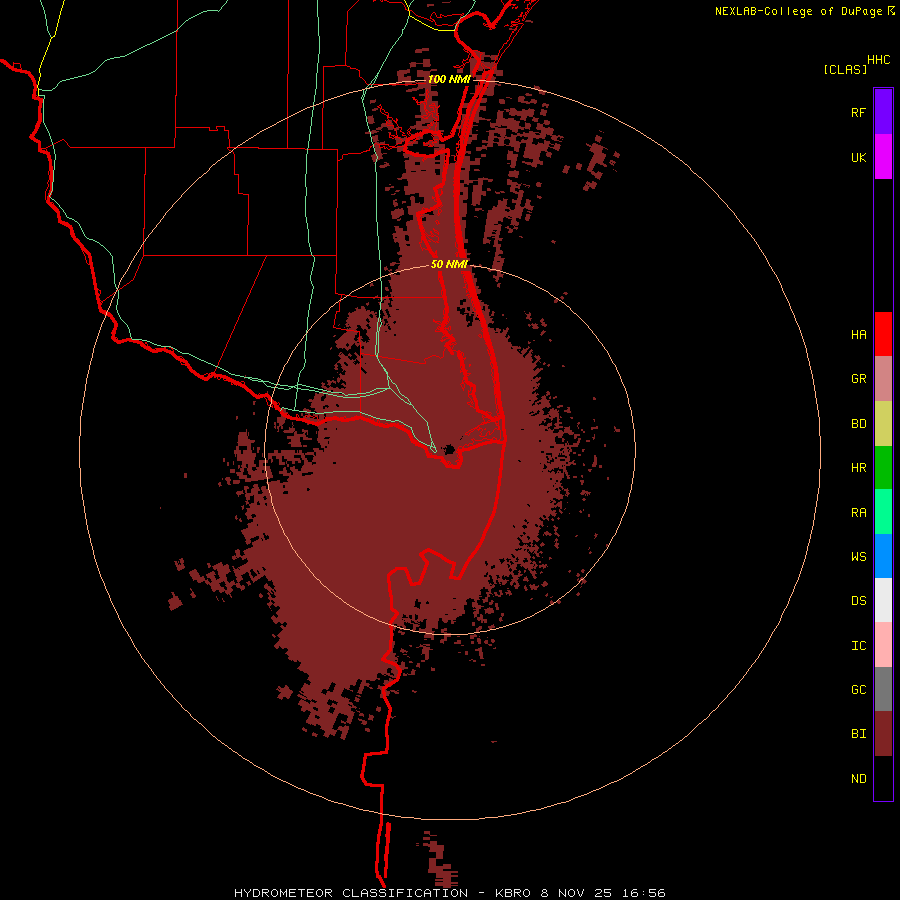Click the "RF" legend label
Image resolution: width=900 pixels, height=900 pixels.
[x=858, y=112]
